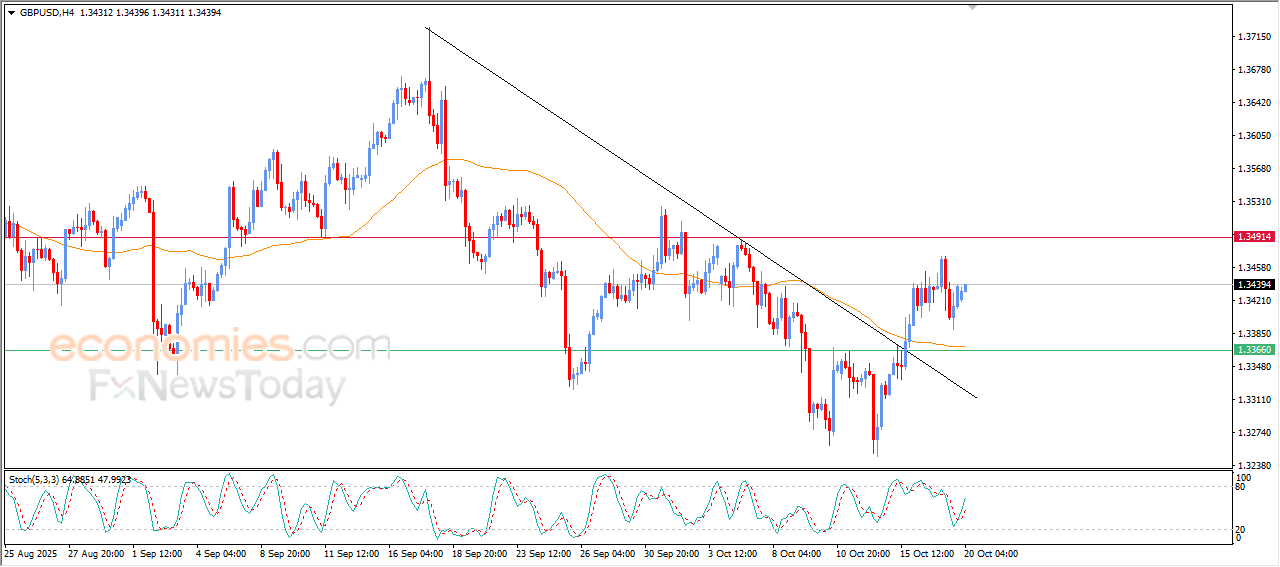
Task: Open the dropdown arrow beside GBPUSD,H4
Action: pos(11,13)
